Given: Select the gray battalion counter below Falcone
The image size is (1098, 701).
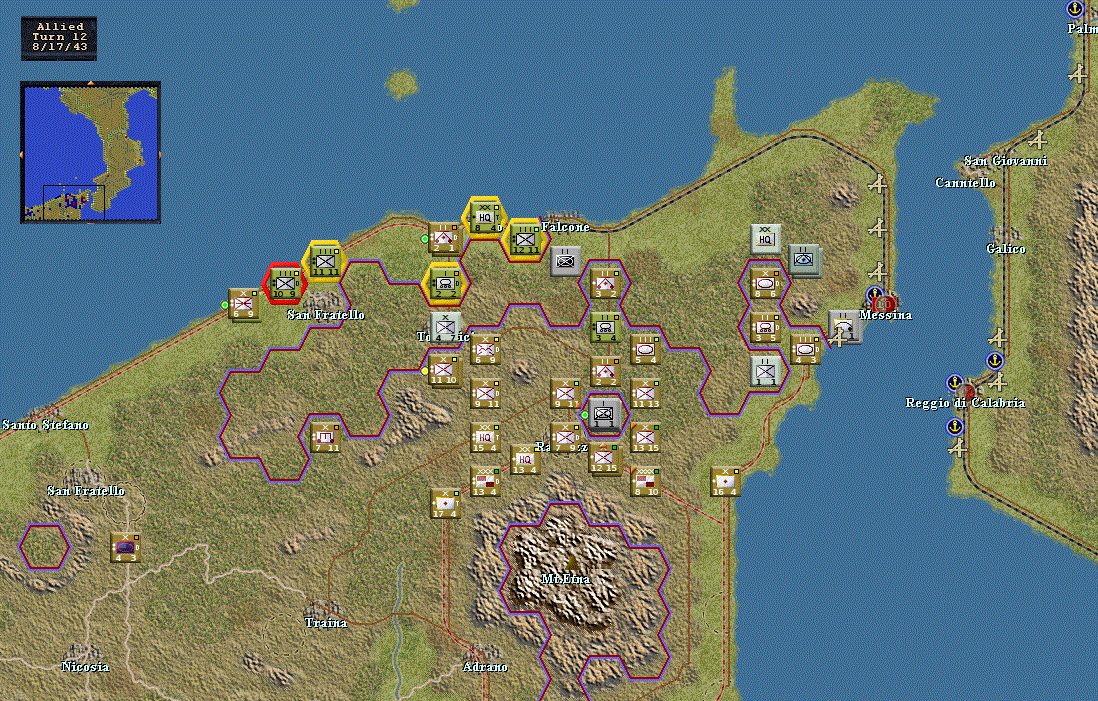Looking at the screenshot, I should (x=565, y=261).
